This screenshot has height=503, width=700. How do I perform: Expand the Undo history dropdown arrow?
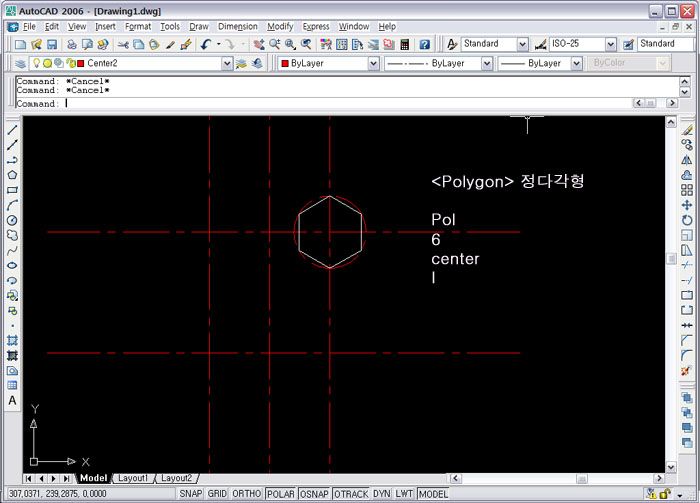click(219, 44)
